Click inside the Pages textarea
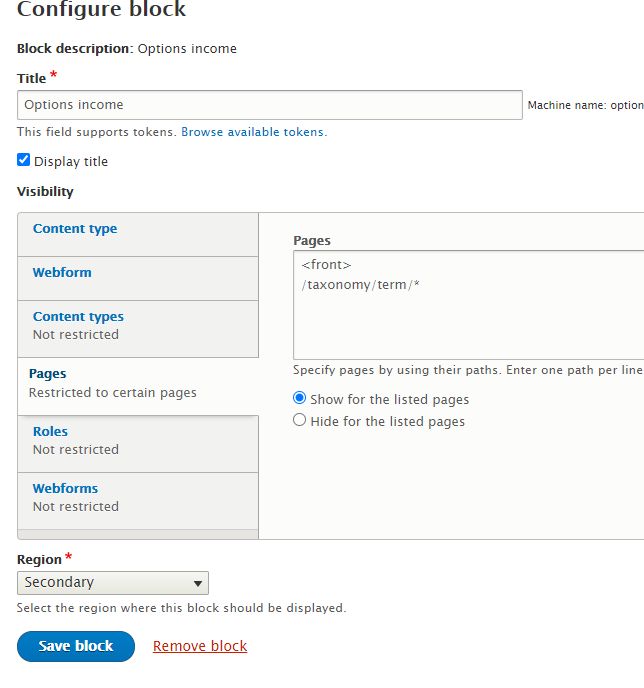 (469, 305)
